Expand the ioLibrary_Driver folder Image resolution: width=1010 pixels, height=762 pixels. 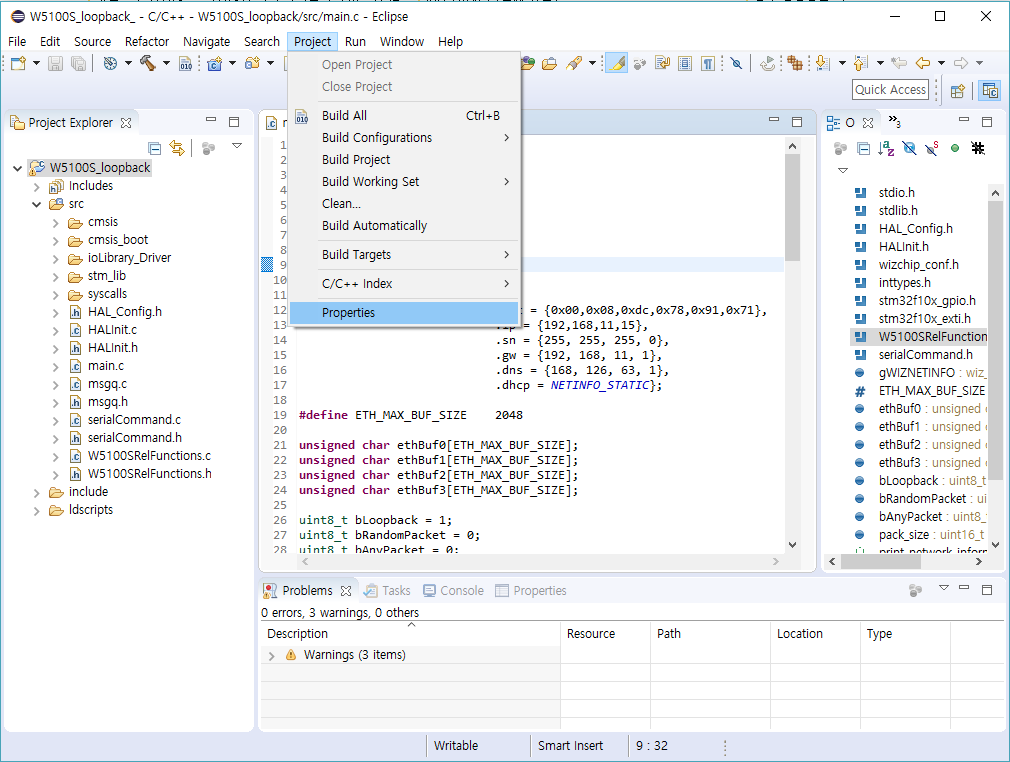click(55, 259)
